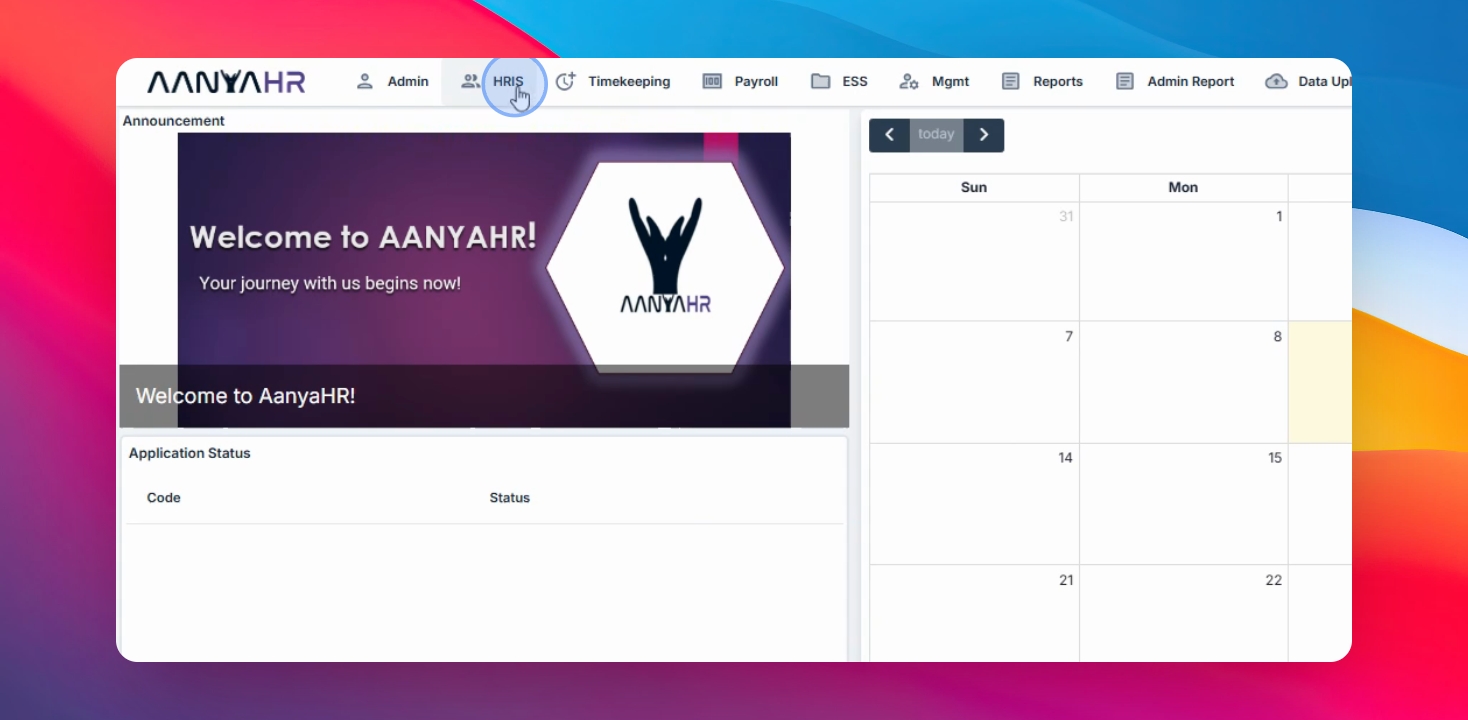Click the Payroll money icon
1468x720 pixels.
click(x=712, y=82)
